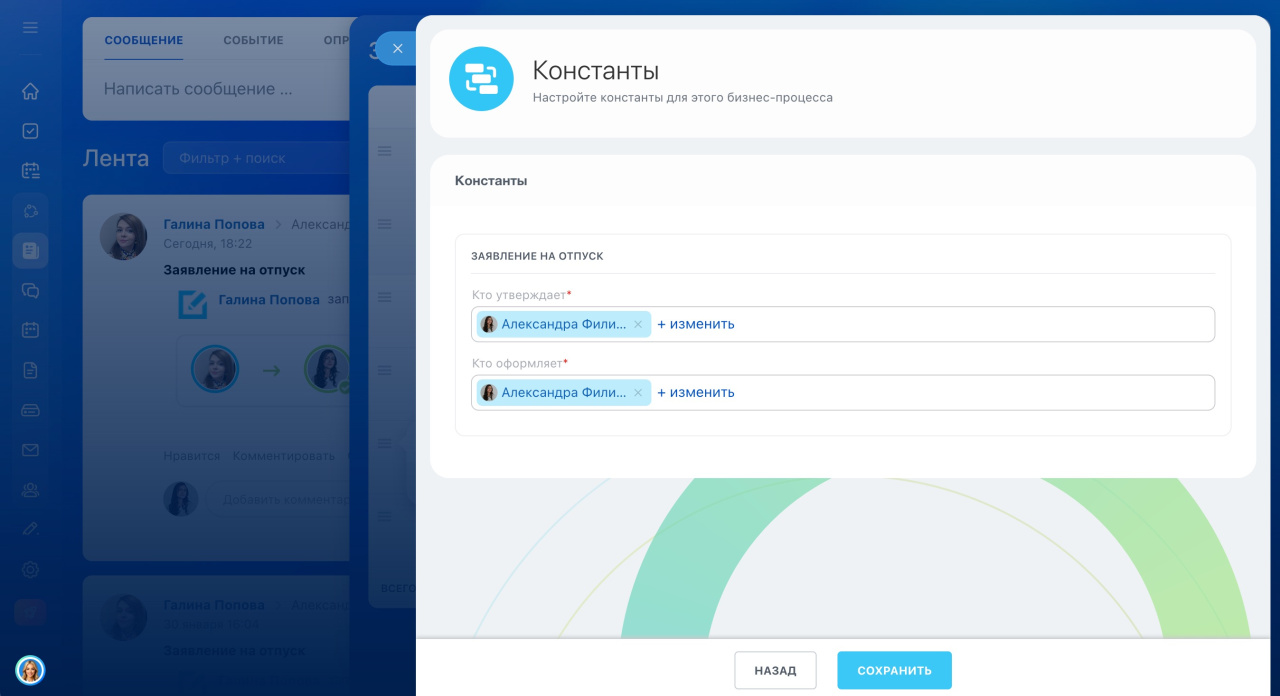This screenshot has width=1280, height=696.
Task: Close the slider panel with X button
Action: [x=397, y=48]
